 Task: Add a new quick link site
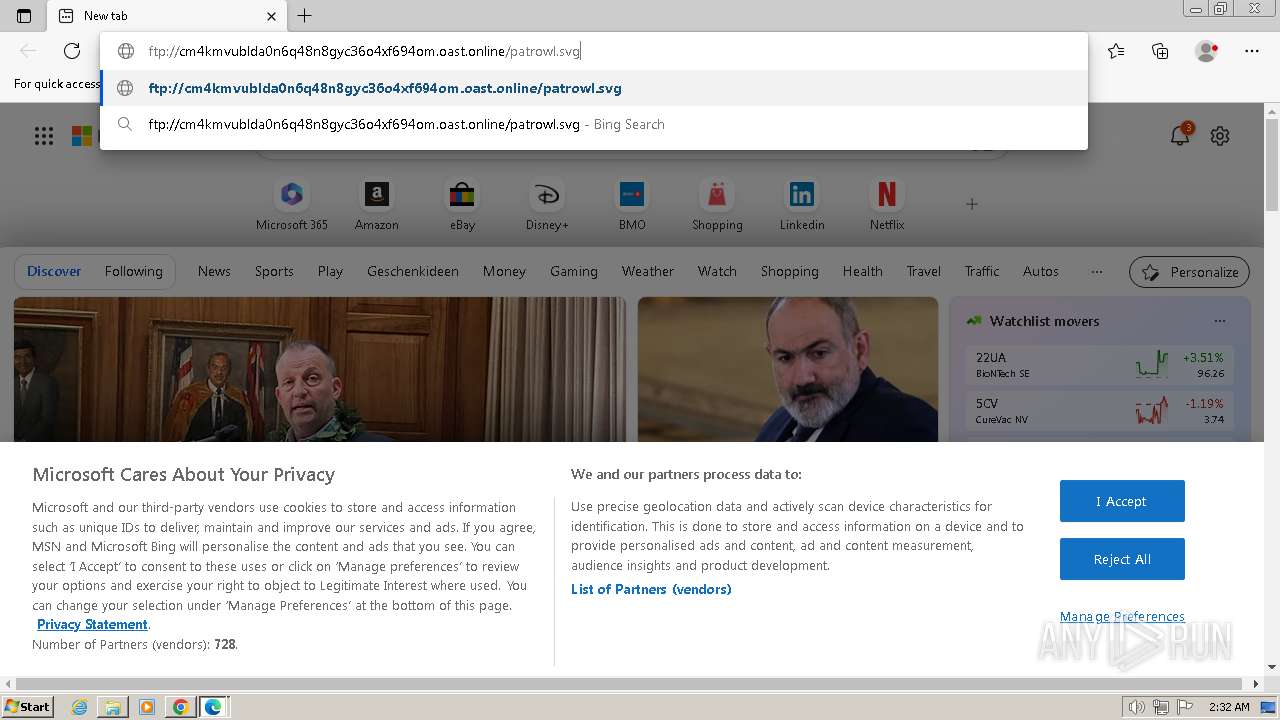[971, 204]
